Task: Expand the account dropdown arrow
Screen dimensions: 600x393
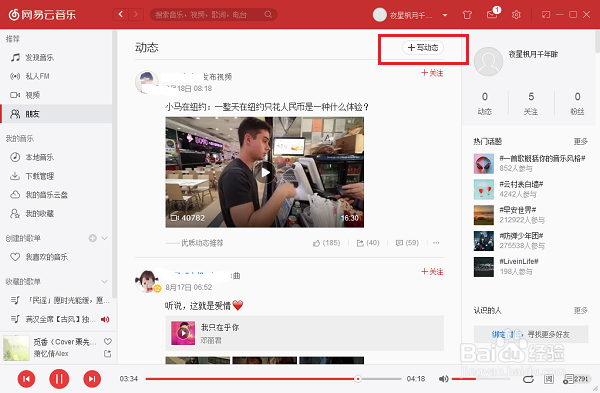Action: tap(445, 15)
